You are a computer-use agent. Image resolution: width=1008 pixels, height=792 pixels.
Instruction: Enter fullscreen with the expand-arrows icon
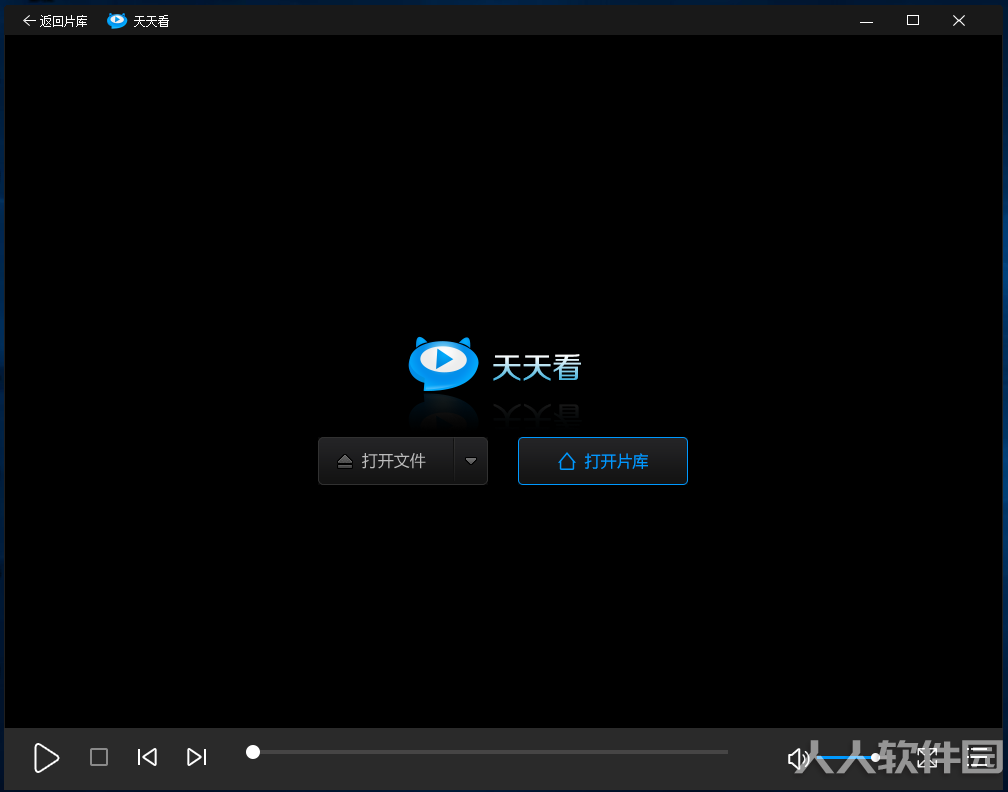[x=927, y=757]
